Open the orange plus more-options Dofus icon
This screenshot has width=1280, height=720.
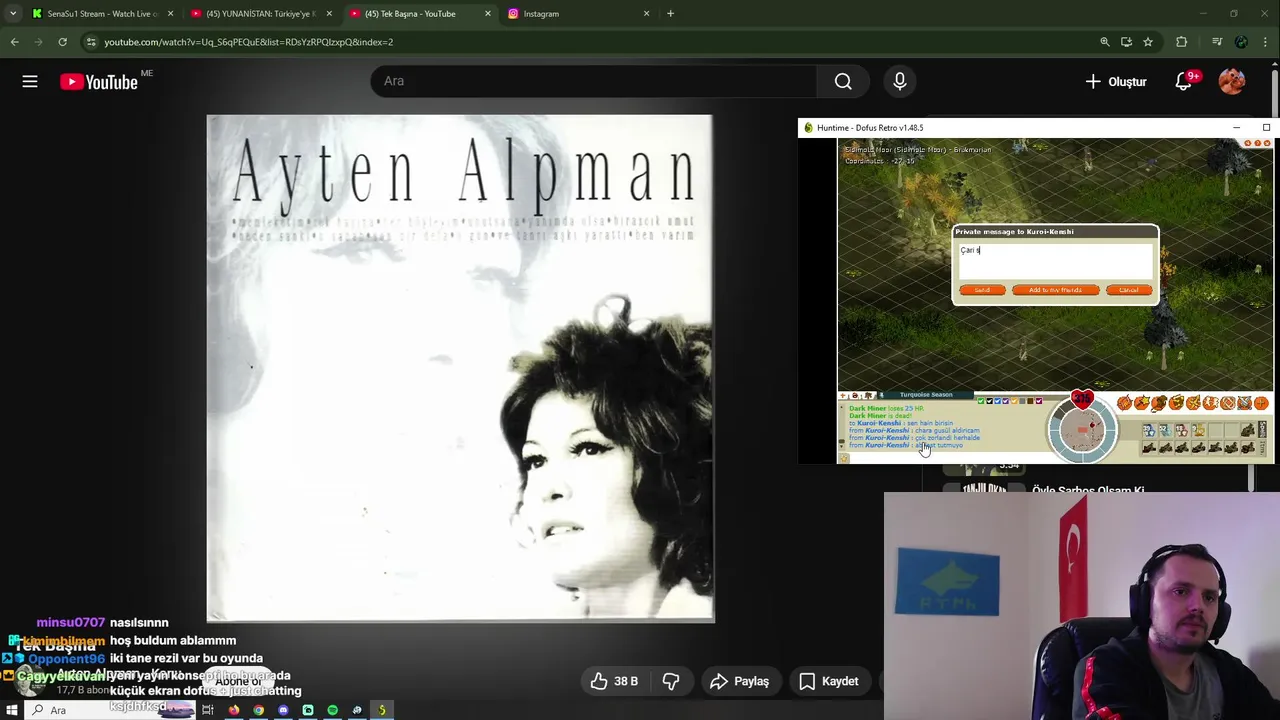click(1261, 402)
